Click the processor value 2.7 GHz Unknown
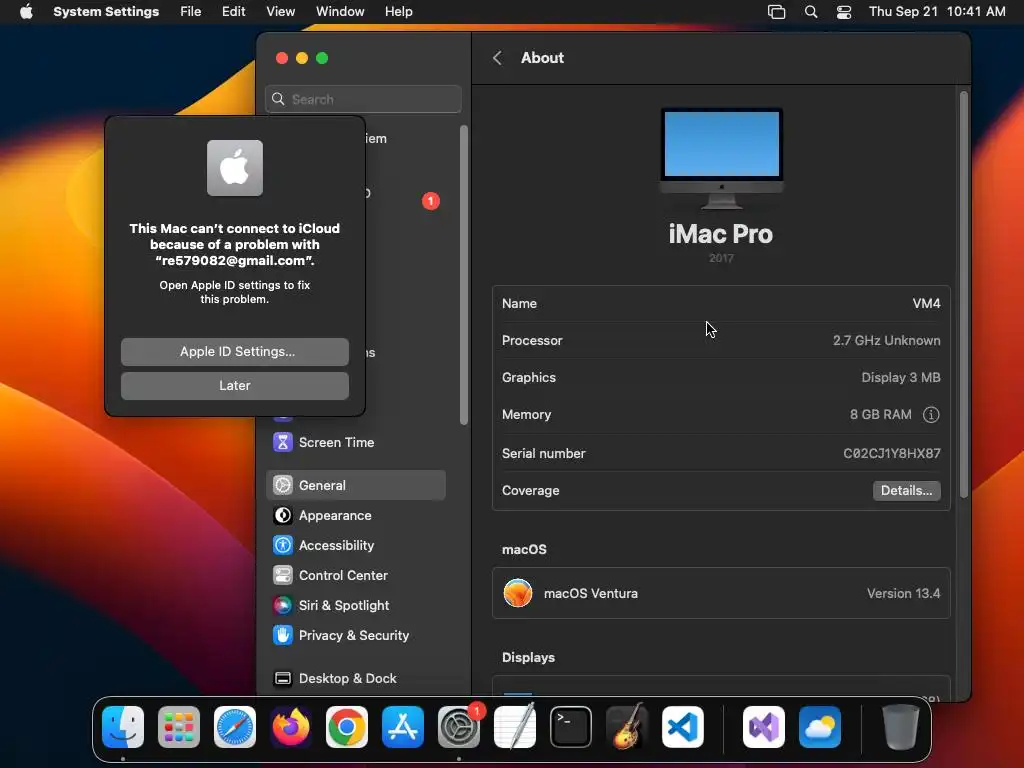 click(x=886, y=340)
